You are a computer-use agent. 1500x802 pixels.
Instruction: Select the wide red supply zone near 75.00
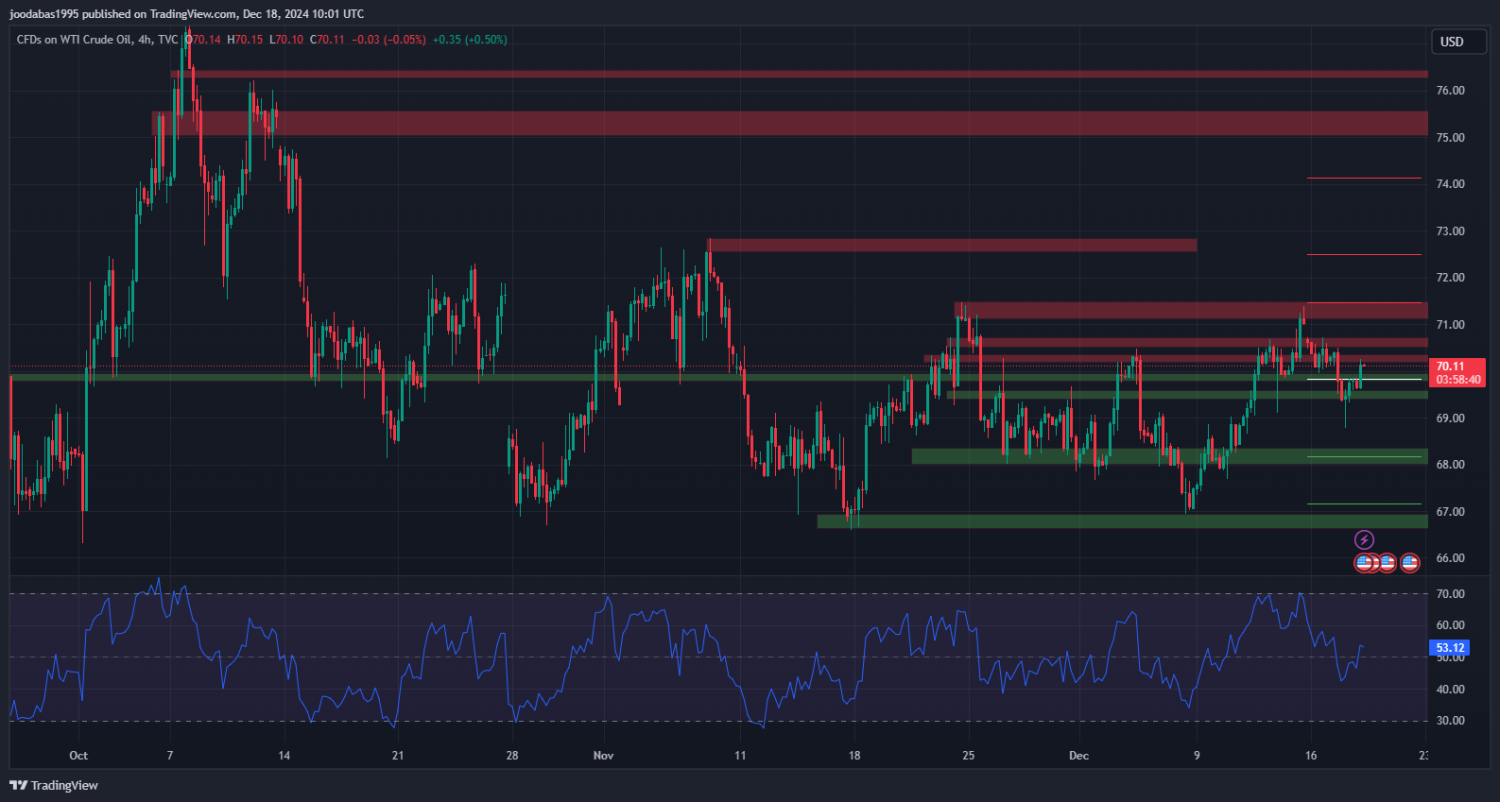[x=790, y=123]
